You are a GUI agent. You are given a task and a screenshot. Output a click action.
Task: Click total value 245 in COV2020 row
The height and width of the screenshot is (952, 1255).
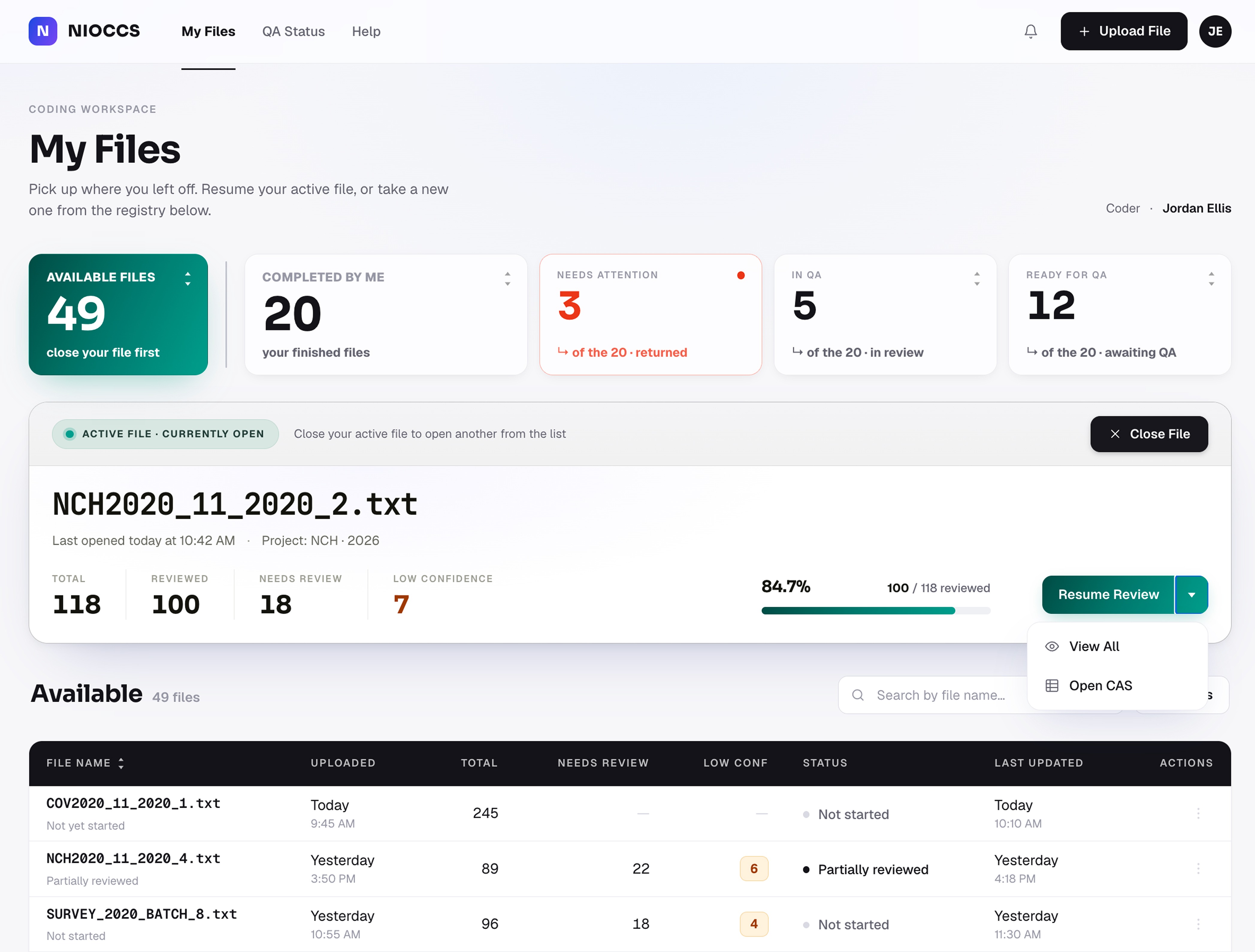[485, 813]
